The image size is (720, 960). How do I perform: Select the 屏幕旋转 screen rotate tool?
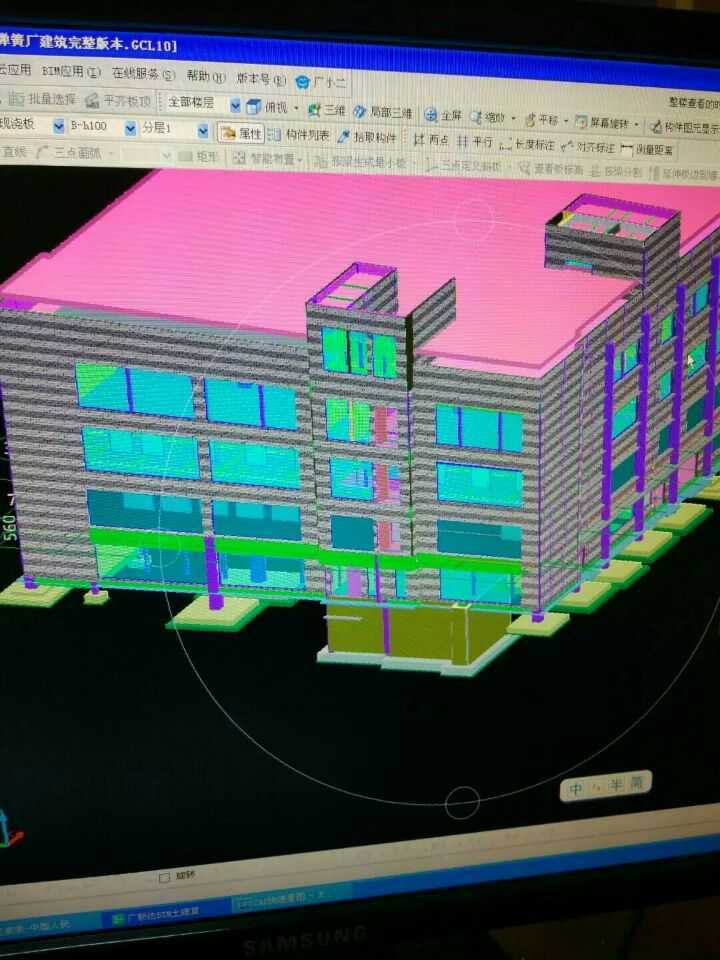pyautogui.click(x=602, y=123)
